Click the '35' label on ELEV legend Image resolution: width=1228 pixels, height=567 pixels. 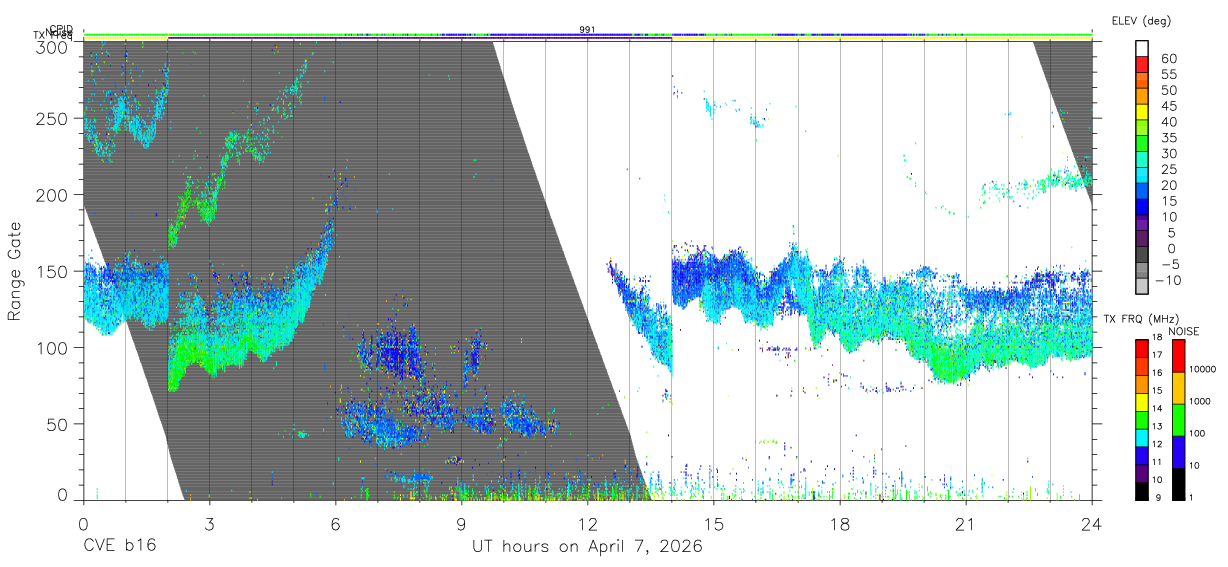click(x=1171, y=137)
